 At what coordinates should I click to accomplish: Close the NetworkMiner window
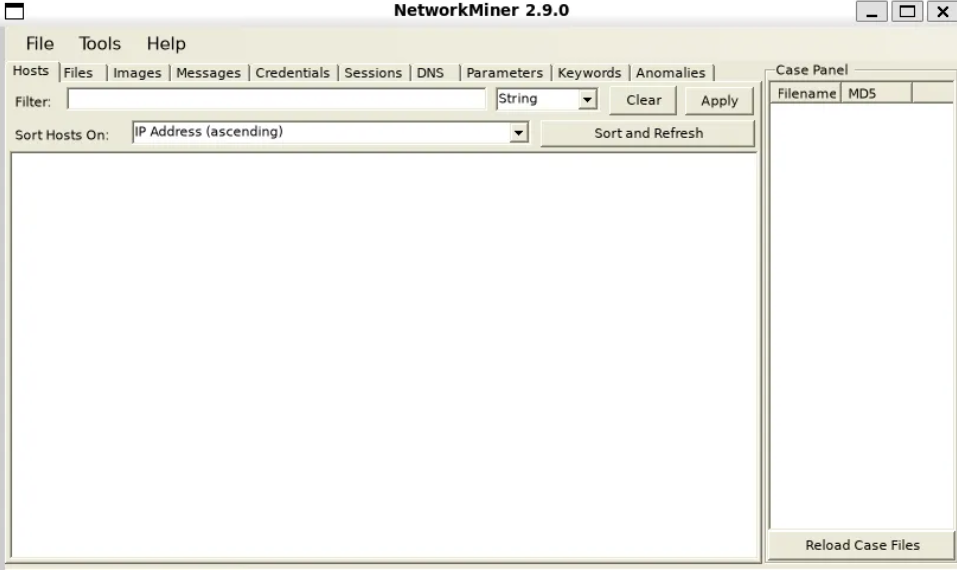click(x=942, y=11)
